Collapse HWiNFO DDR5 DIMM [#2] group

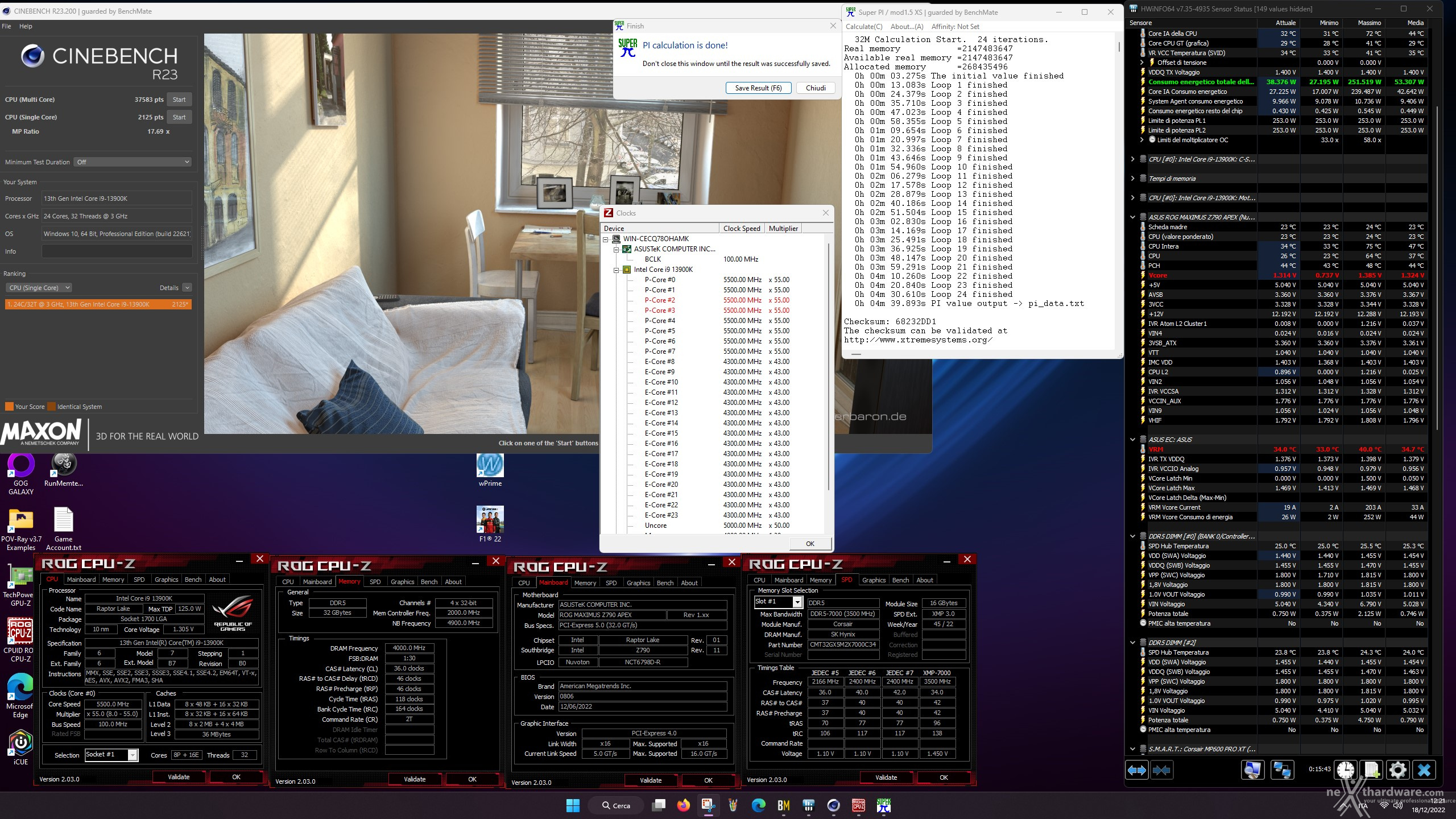1132,643
